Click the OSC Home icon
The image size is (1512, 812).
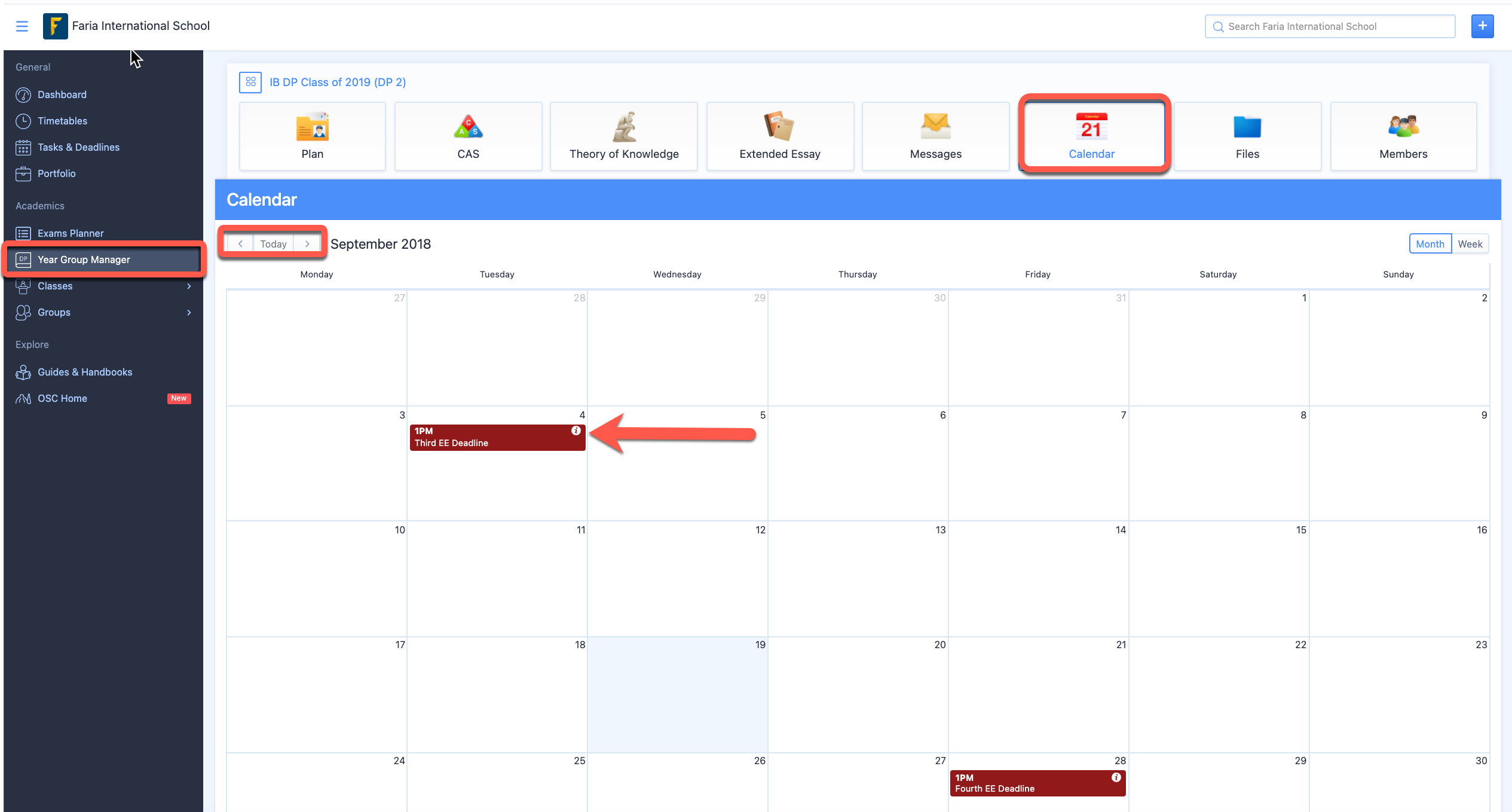(23, 398)
